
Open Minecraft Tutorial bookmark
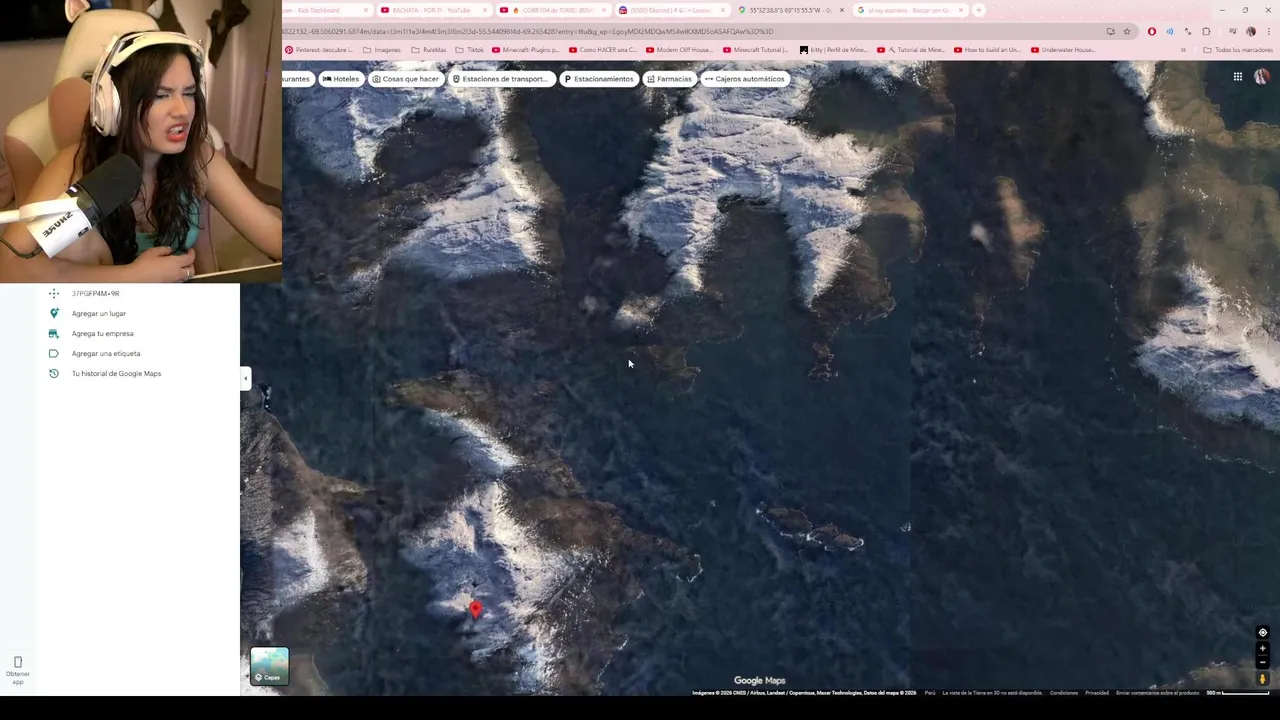click(756, 50)
